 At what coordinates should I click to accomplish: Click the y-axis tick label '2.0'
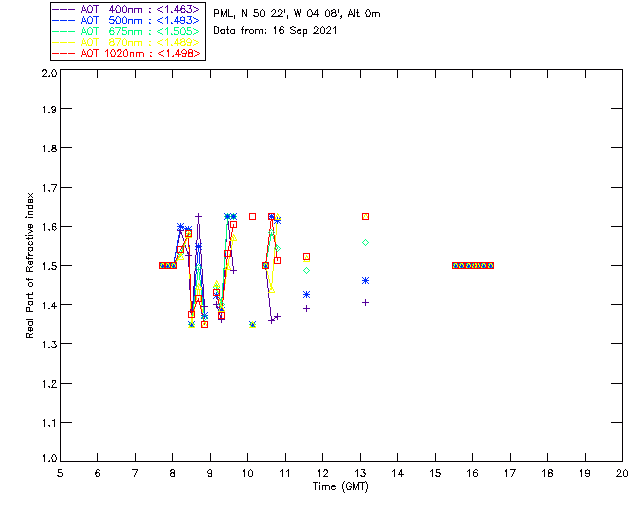tap(49, 73)
